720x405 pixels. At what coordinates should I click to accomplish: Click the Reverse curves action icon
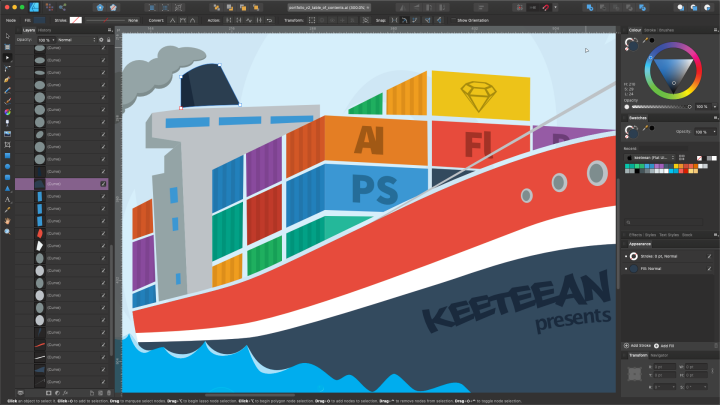point(270,20)
